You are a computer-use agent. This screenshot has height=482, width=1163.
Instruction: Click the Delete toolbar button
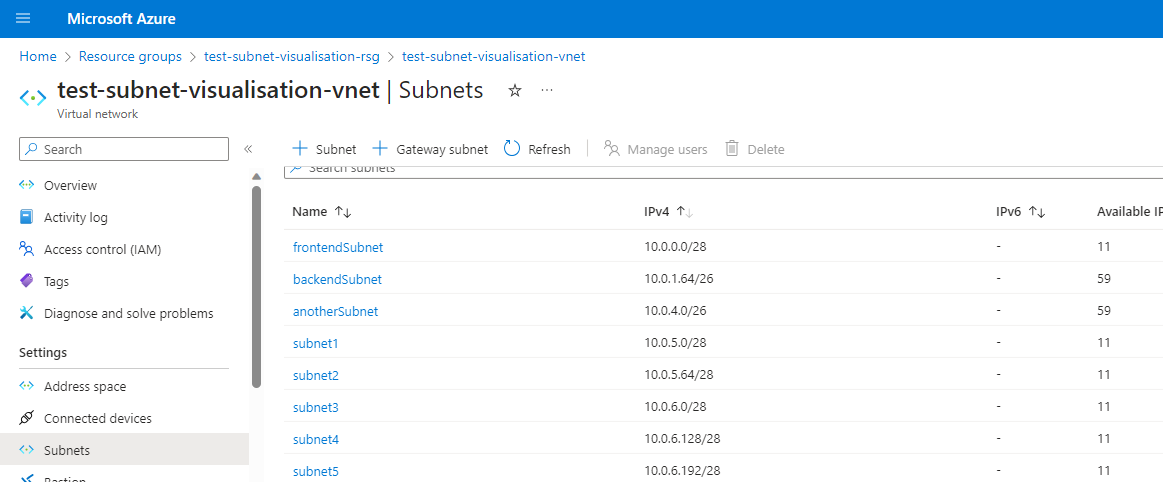754,149
